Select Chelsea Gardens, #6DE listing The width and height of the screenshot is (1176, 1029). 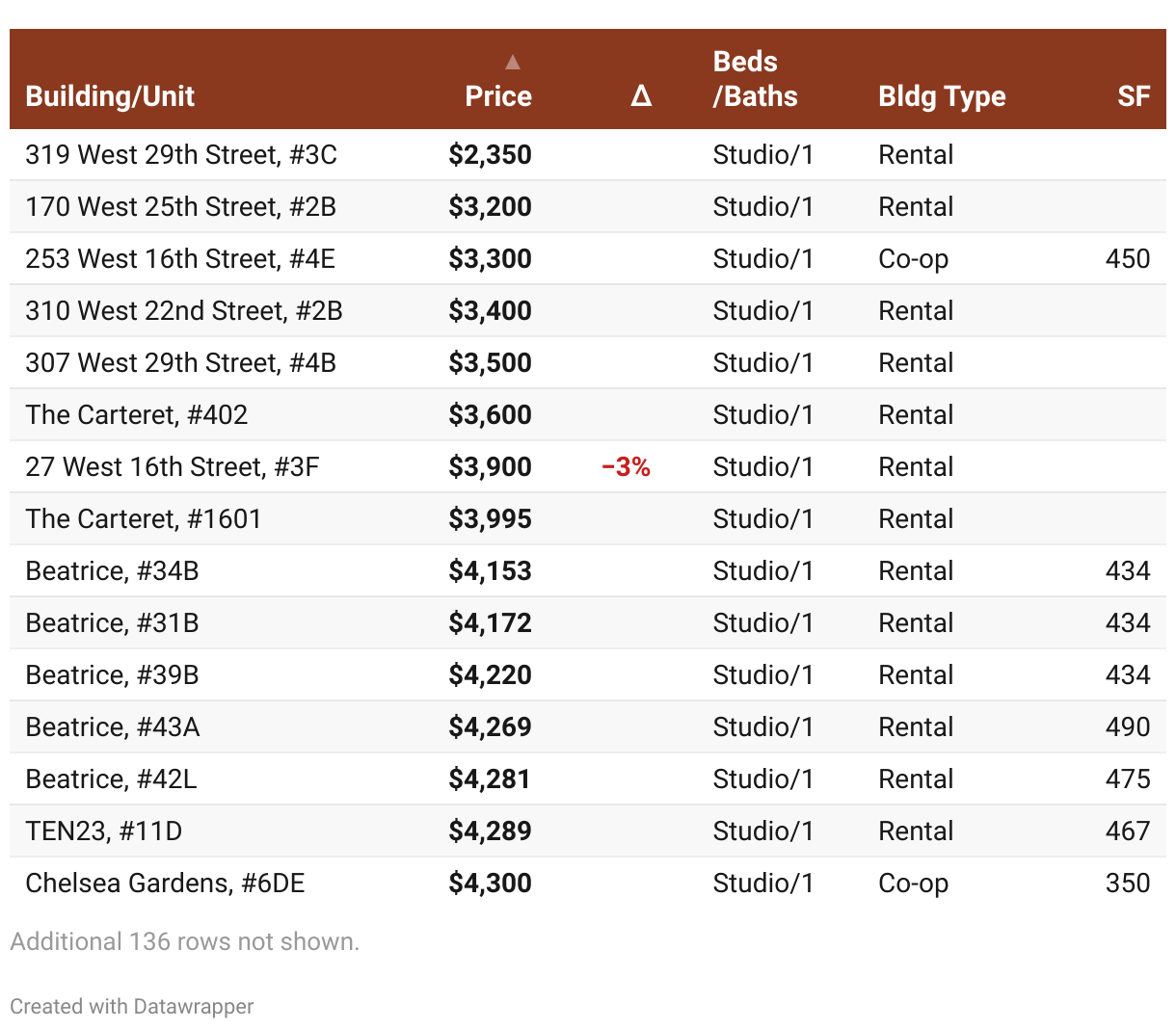coord(165,884)
